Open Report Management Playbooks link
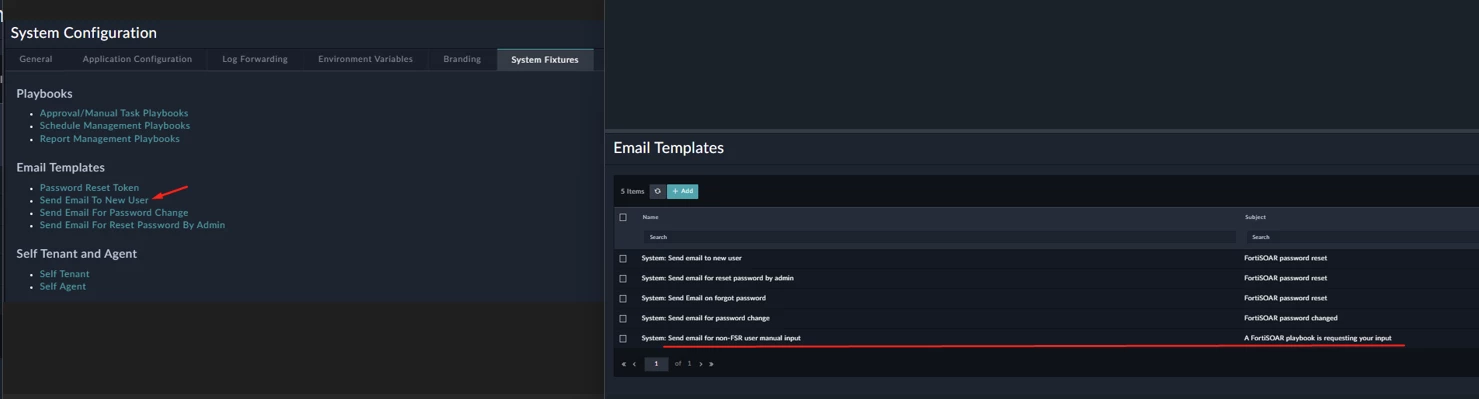This screenshot has height=399, width=1479. pyautogui.click(x=110, y=139)
